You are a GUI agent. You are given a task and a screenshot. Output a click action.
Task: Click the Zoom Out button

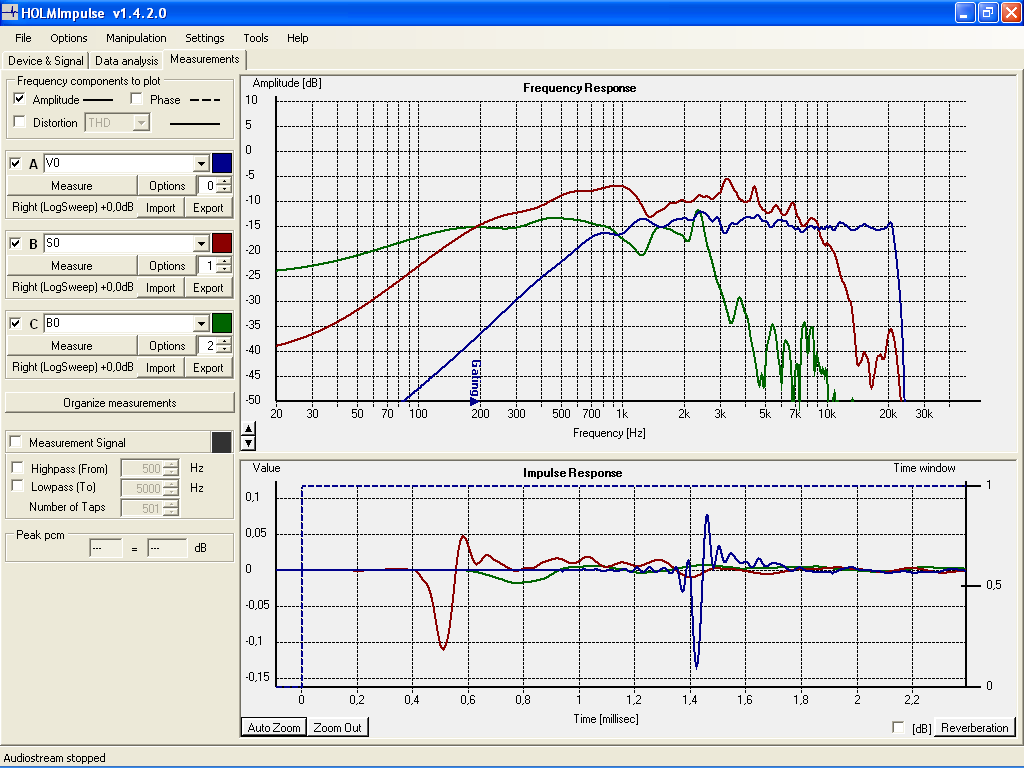point(338,728)
